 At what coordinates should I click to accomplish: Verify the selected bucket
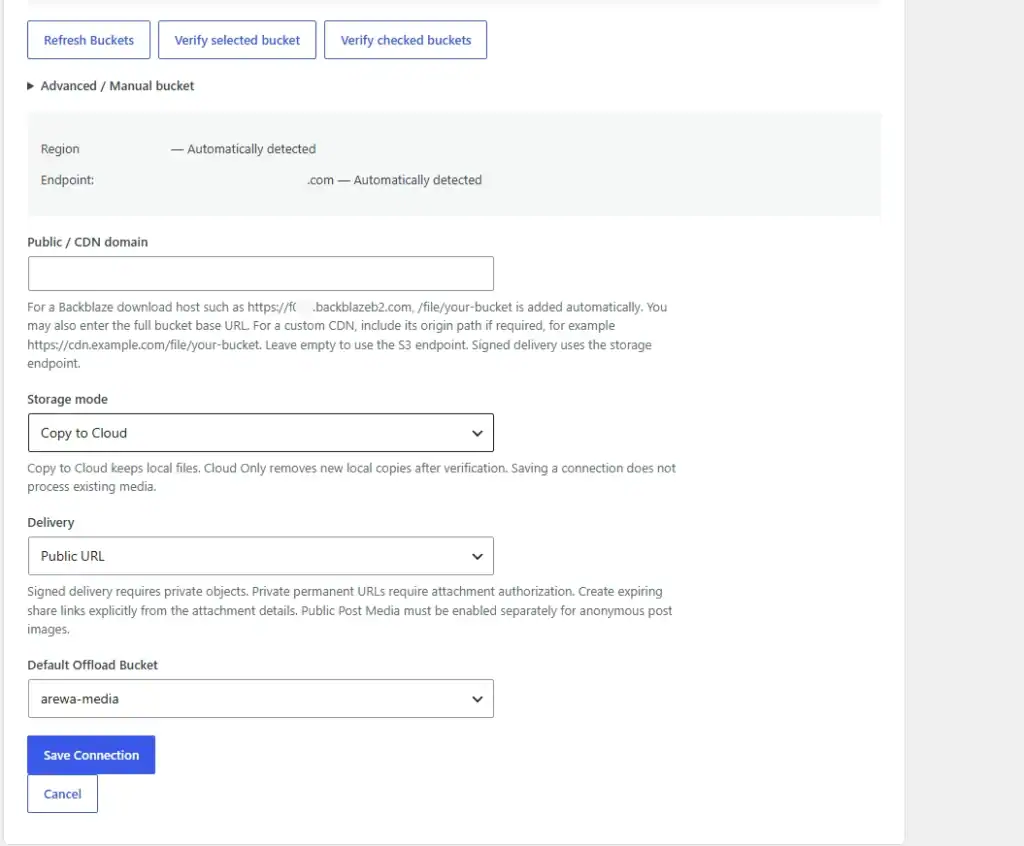[237, 40]
